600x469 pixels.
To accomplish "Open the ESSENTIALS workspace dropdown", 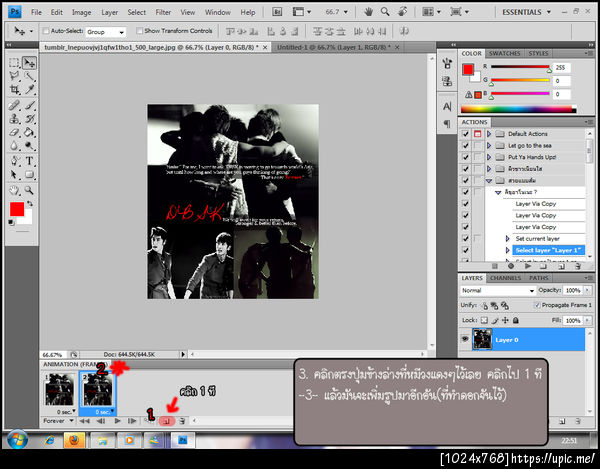I will [x=527, y=12].
